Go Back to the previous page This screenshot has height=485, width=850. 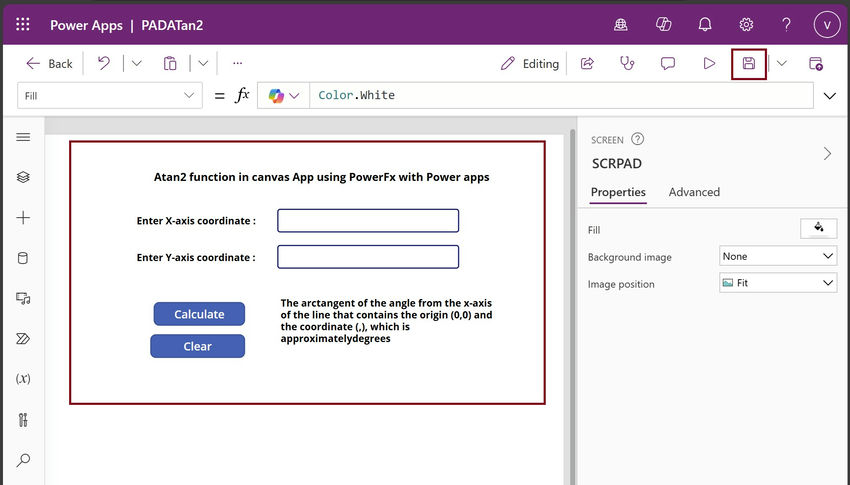click(49, 63)
